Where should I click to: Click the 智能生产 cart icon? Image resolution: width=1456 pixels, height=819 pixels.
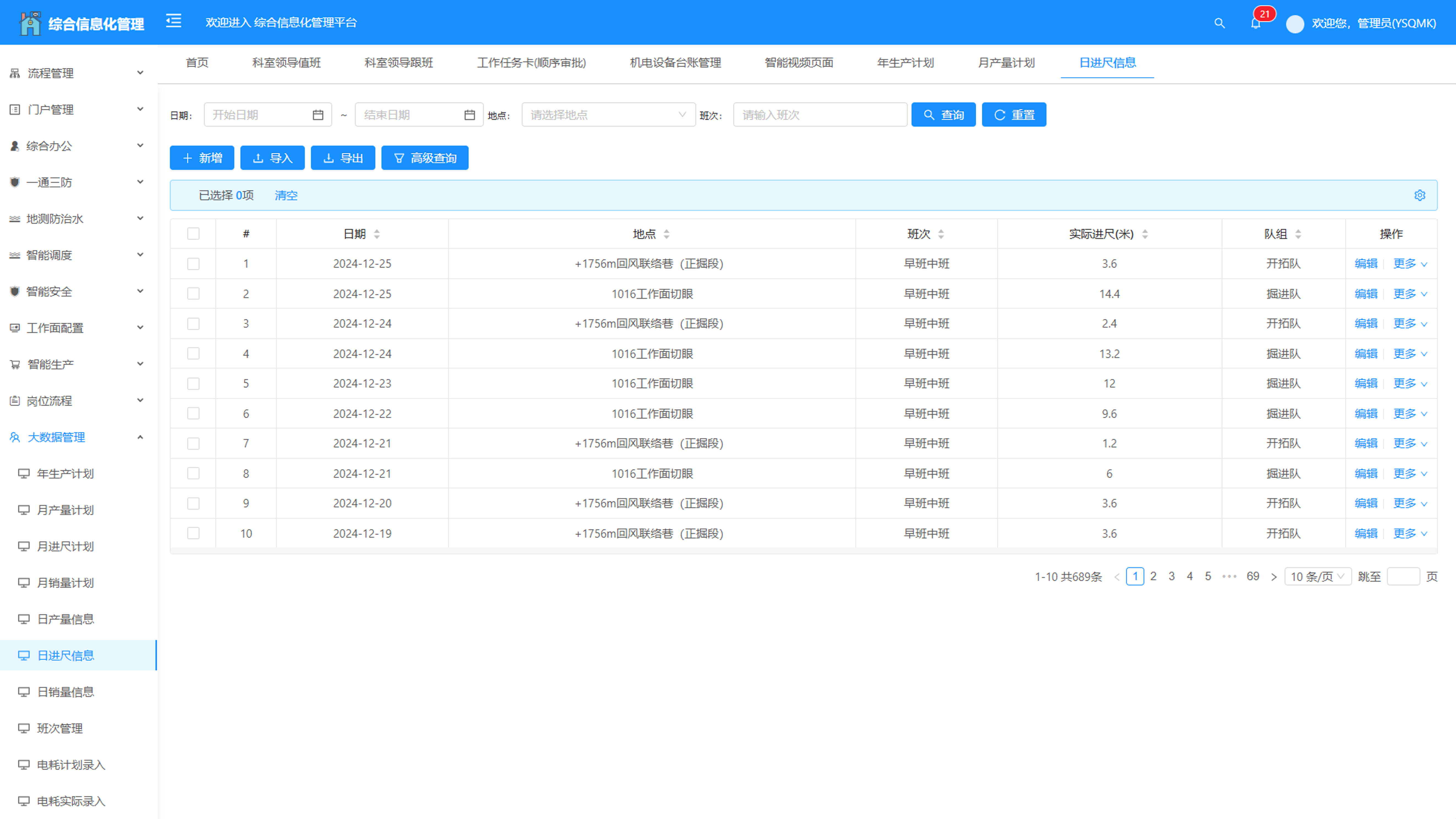pos(15,365)
